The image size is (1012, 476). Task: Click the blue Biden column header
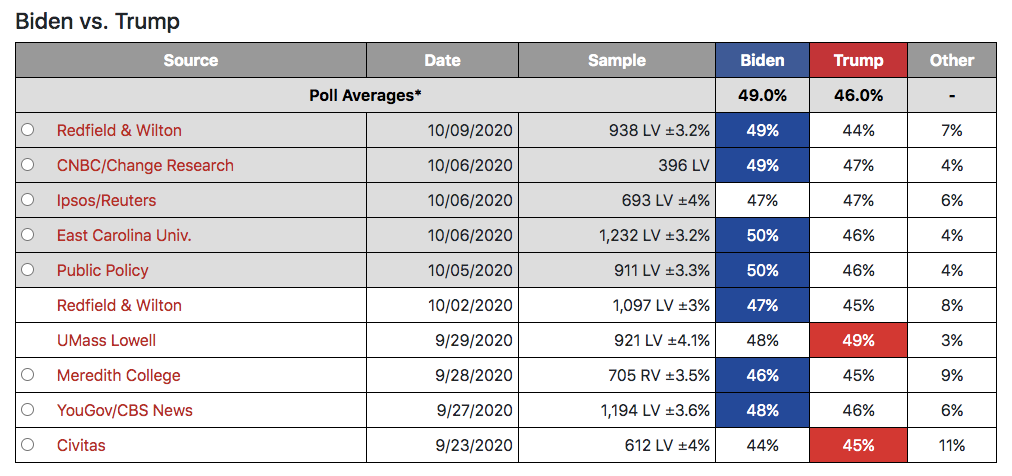762,60
